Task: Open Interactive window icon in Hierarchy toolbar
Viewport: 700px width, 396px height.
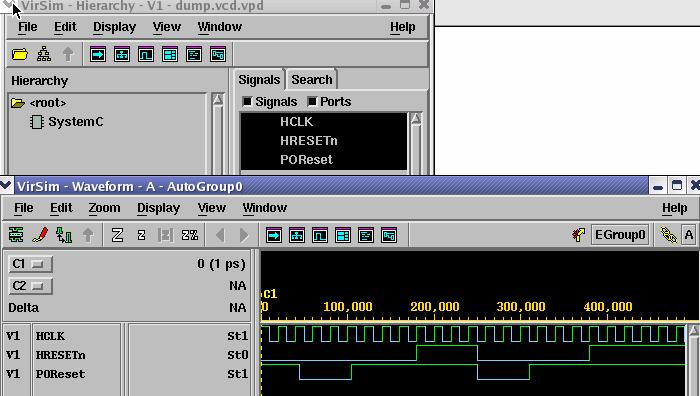Action: click(x=98, y=54)
